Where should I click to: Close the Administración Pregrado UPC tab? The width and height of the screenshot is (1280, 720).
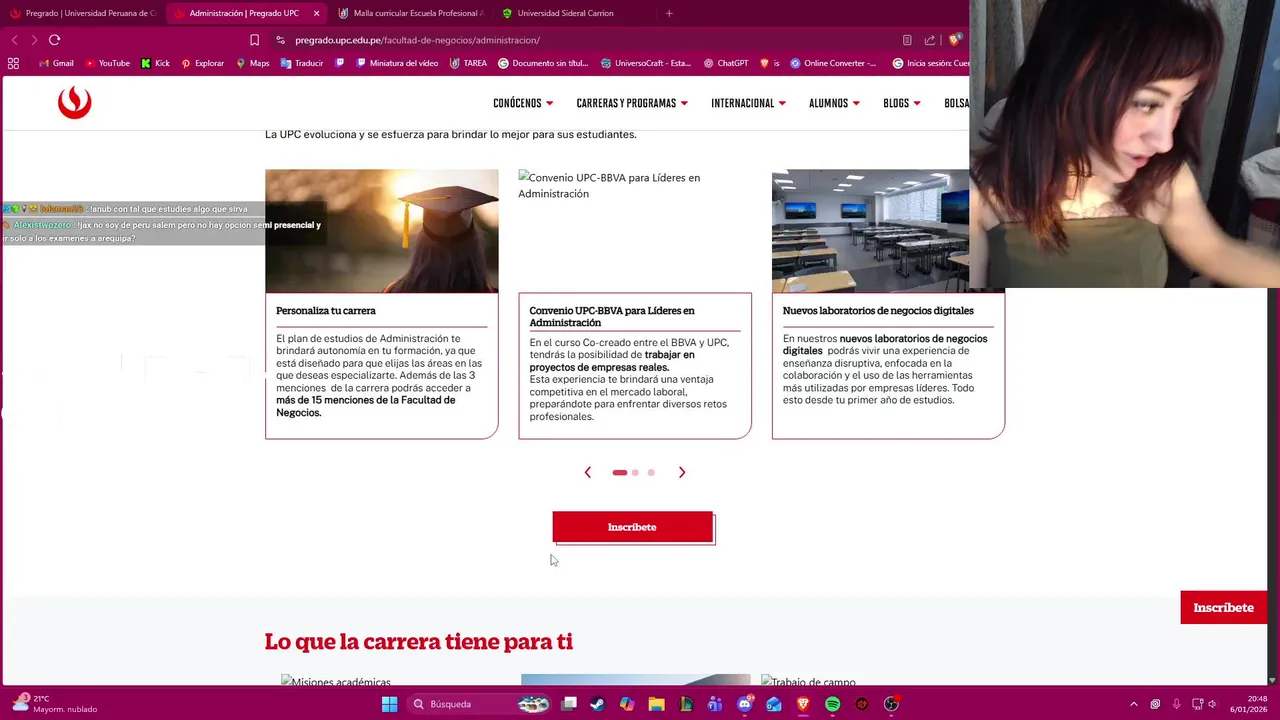pyautogui.click(x=316, y=13)
